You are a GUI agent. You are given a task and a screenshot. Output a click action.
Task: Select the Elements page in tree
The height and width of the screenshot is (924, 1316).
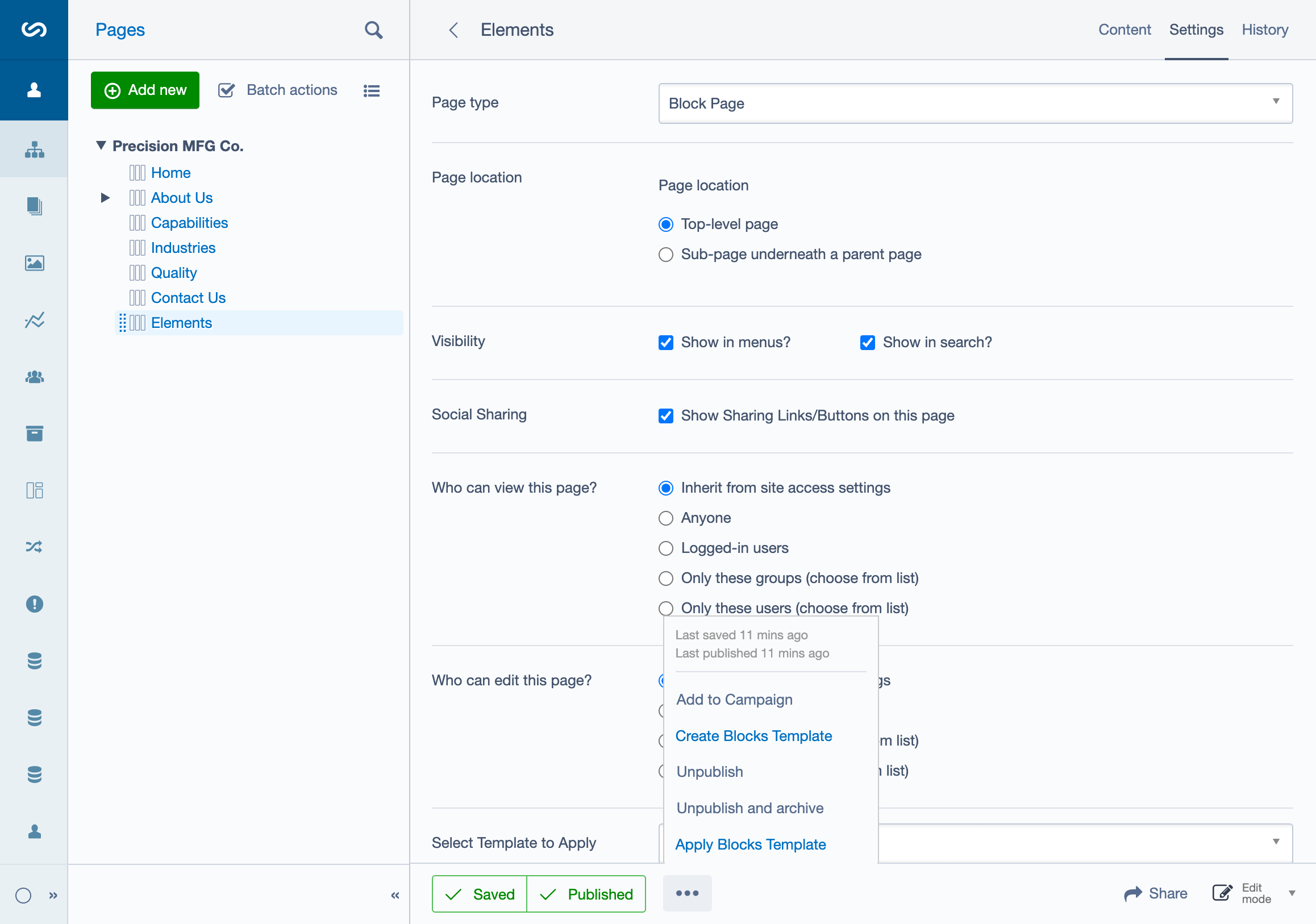(181, 323)
